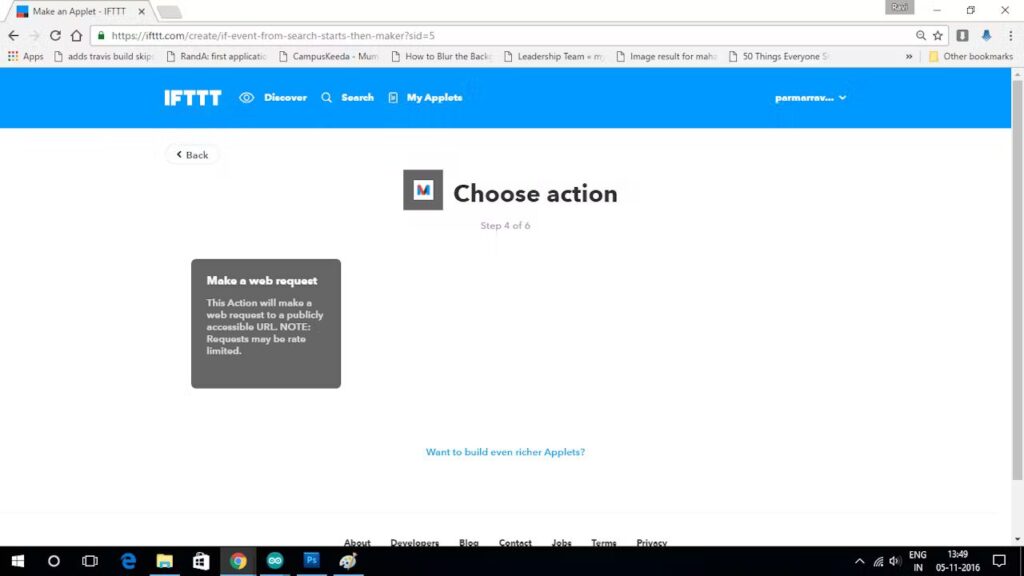1024x576 pixels.
Task: Open the Search page
Action: pyautogui.click(x=347, y=98)
